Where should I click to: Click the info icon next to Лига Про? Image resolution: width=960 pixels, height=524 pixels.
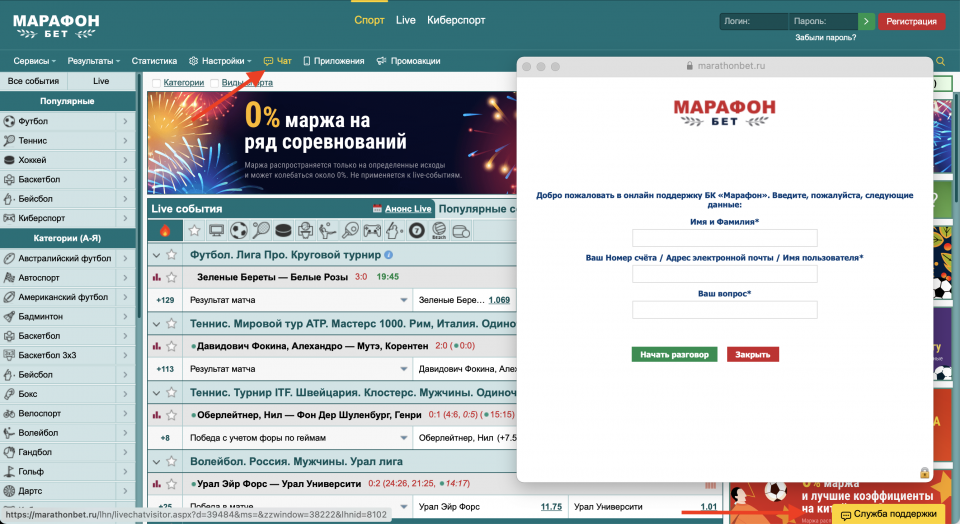pyautogui.click(x=388, y=255)
